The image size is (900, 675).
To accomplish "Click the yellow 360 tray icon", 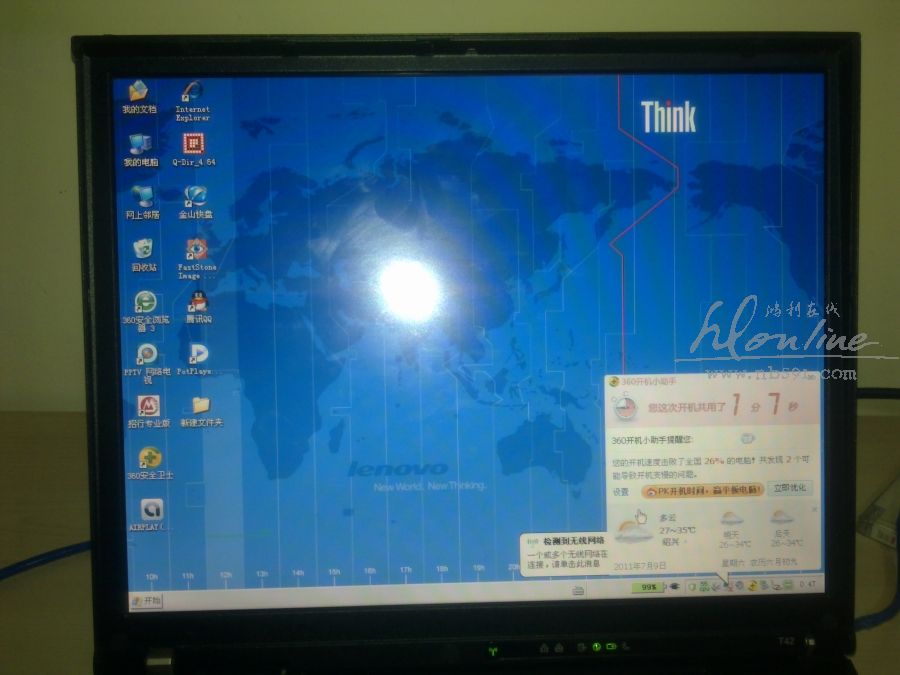I will coord(752,585).
